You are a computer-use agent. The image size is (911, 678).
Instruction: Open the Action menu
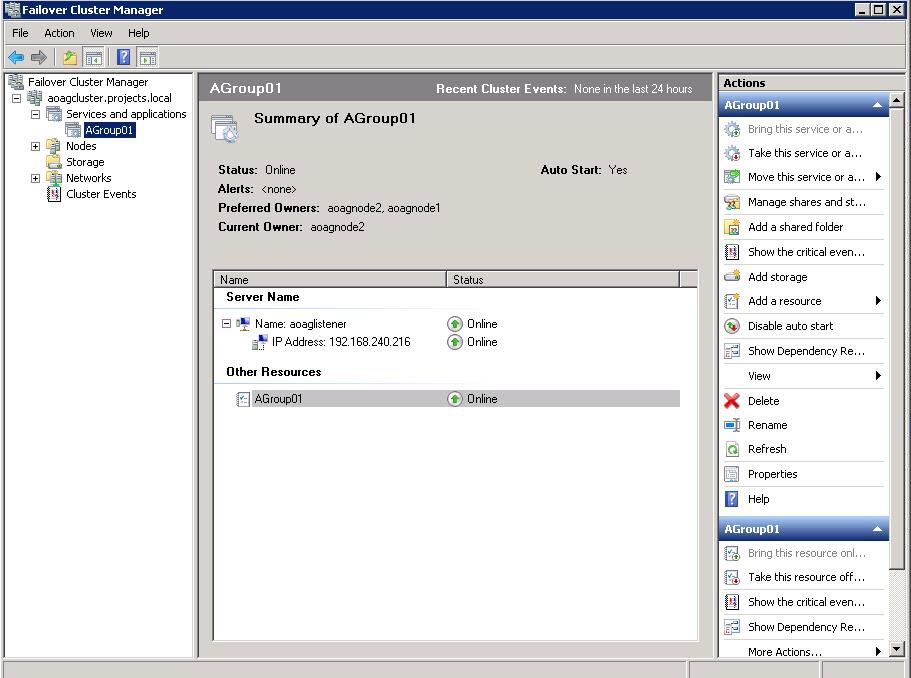[x=59, y=33]
